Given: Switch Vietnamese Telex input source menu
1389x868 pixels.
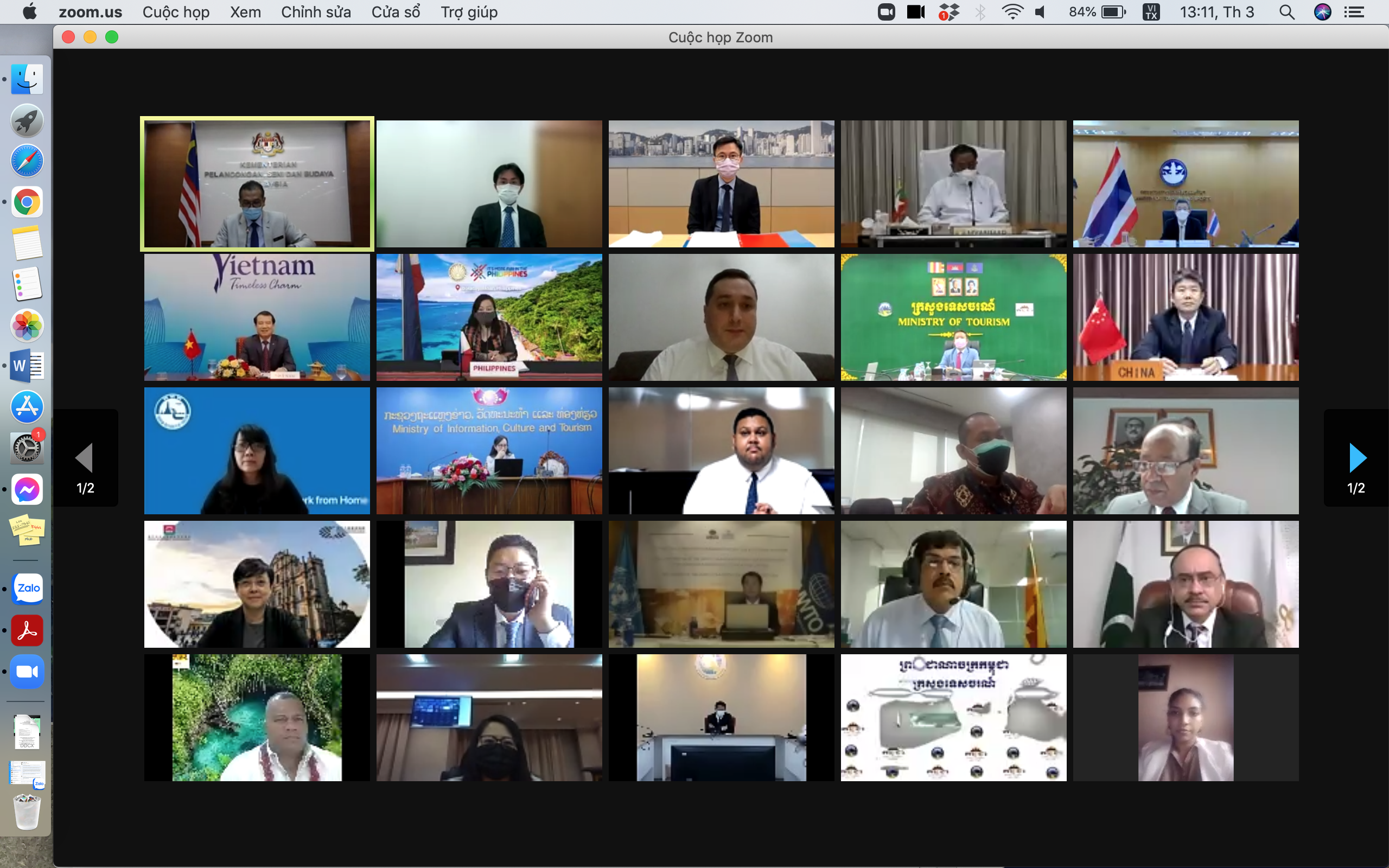Looking at the screenshot, I should pyautogui.click(x=1151, y=12).
